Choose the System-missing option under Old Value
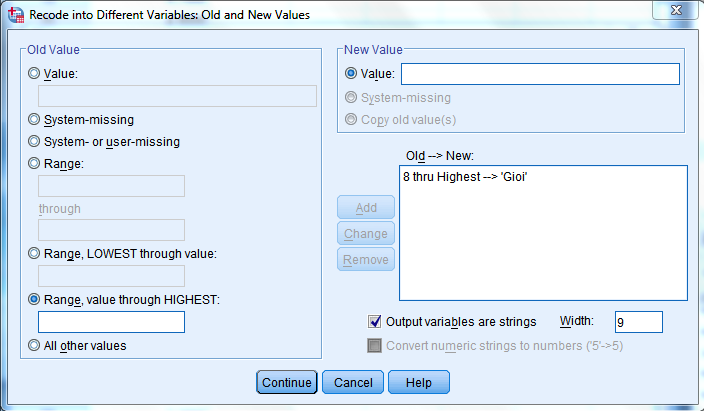Viewport: 704px width, 411px height. (36, 119)
